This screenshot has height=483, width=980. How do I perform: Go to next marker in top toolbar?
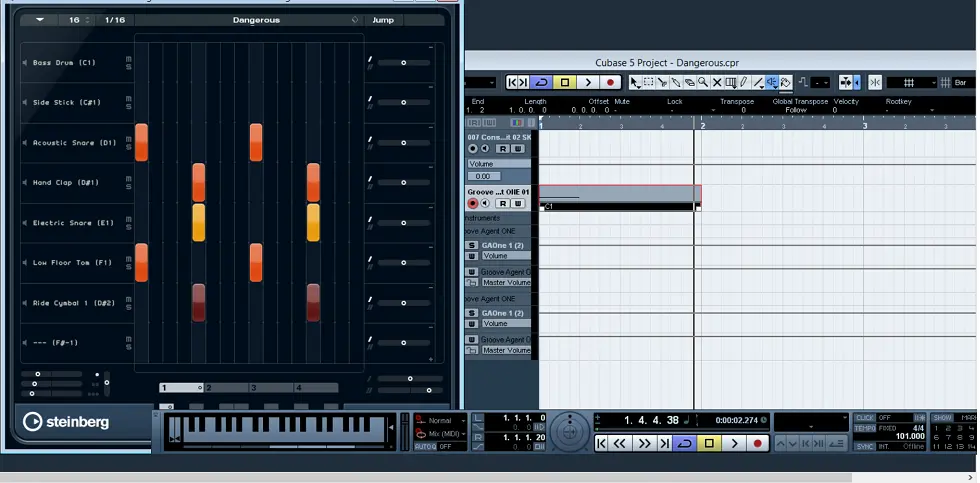click(x=524, y=82)
